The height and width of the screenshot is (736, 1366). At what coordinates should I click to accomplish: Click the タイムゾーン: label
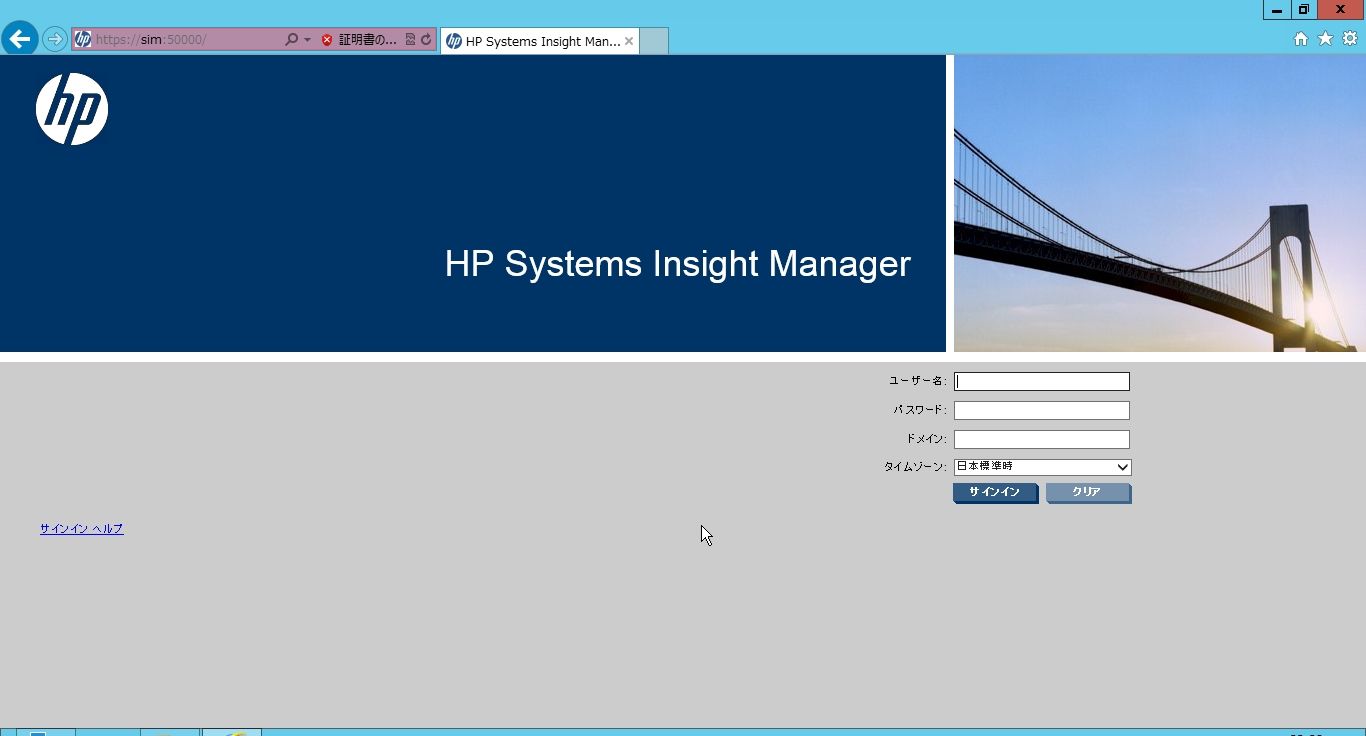[915, 467]
